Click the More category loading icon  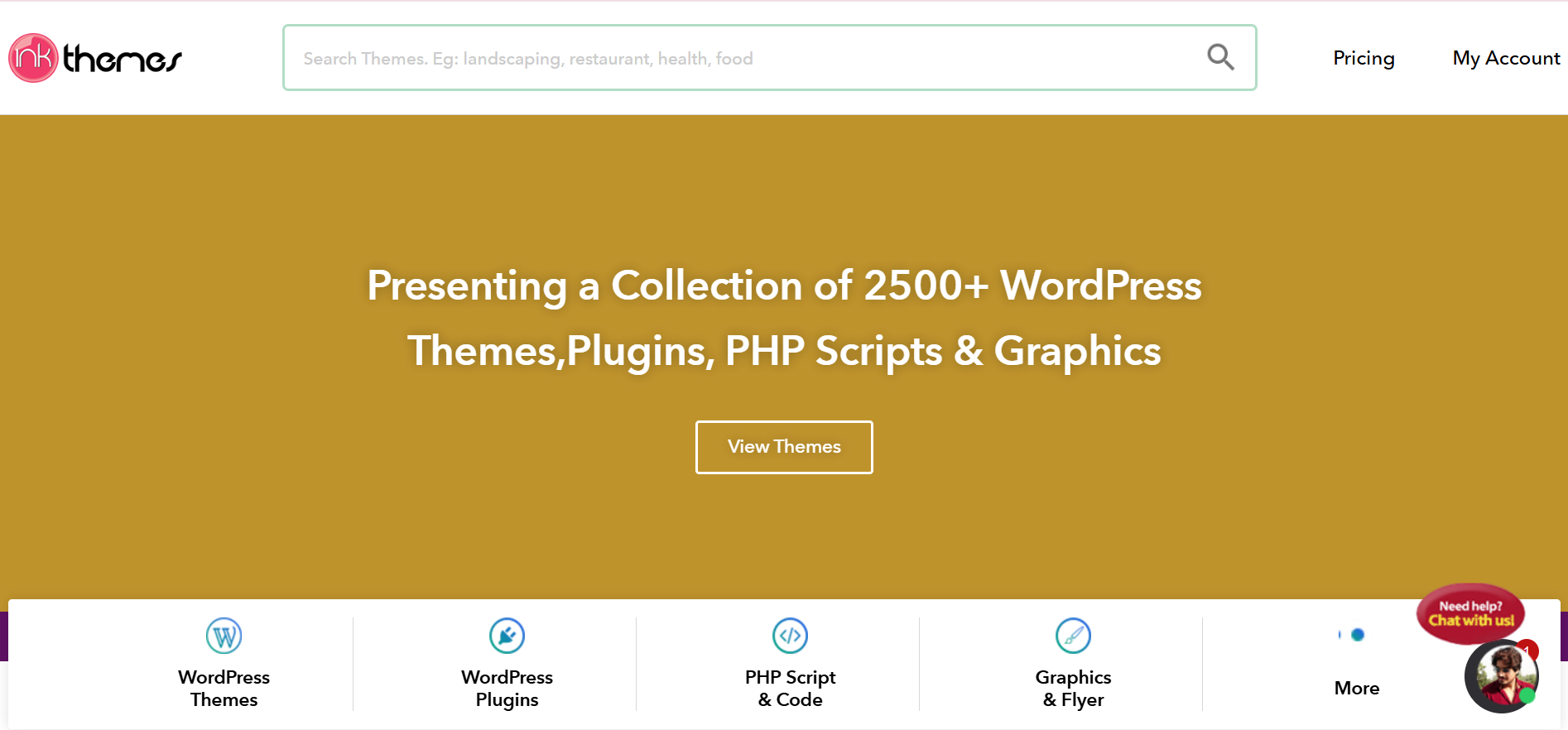pyautogui.click(x=1353, y=635)
